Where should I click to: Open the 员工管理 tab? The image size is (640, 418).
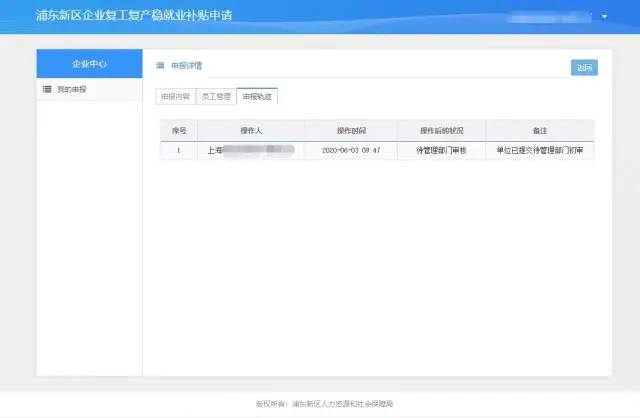tap(215, 97)
